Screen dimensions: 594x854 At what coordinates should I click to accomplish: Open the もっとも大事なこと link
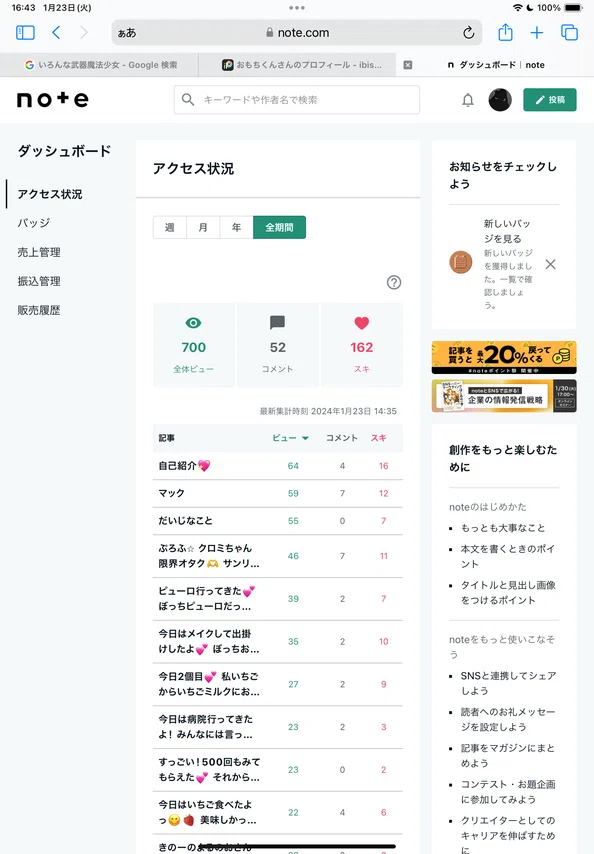pyautogui.click(x=503, y=528)
